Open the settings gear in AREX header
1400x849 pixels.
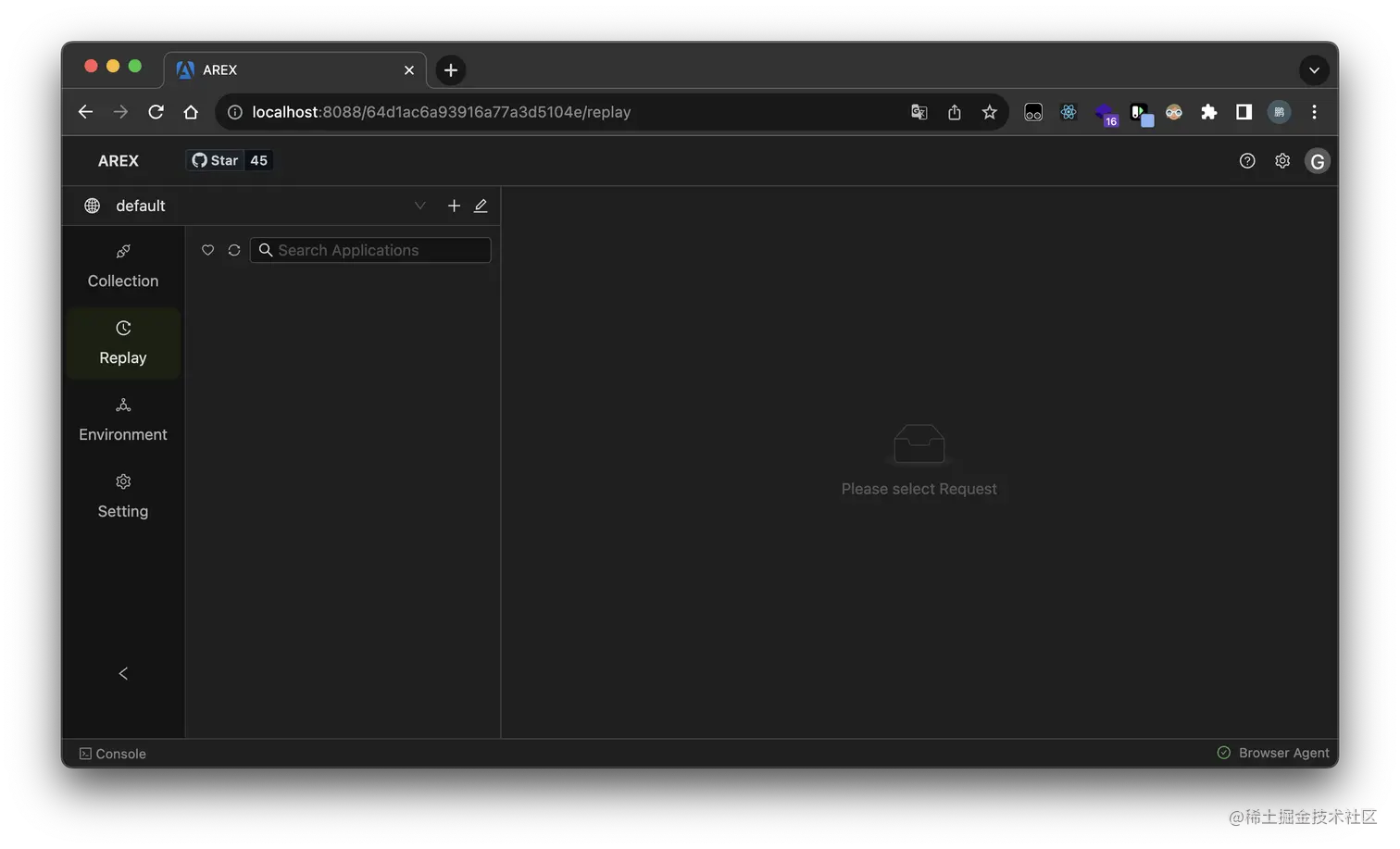(x=1282, y=161)
